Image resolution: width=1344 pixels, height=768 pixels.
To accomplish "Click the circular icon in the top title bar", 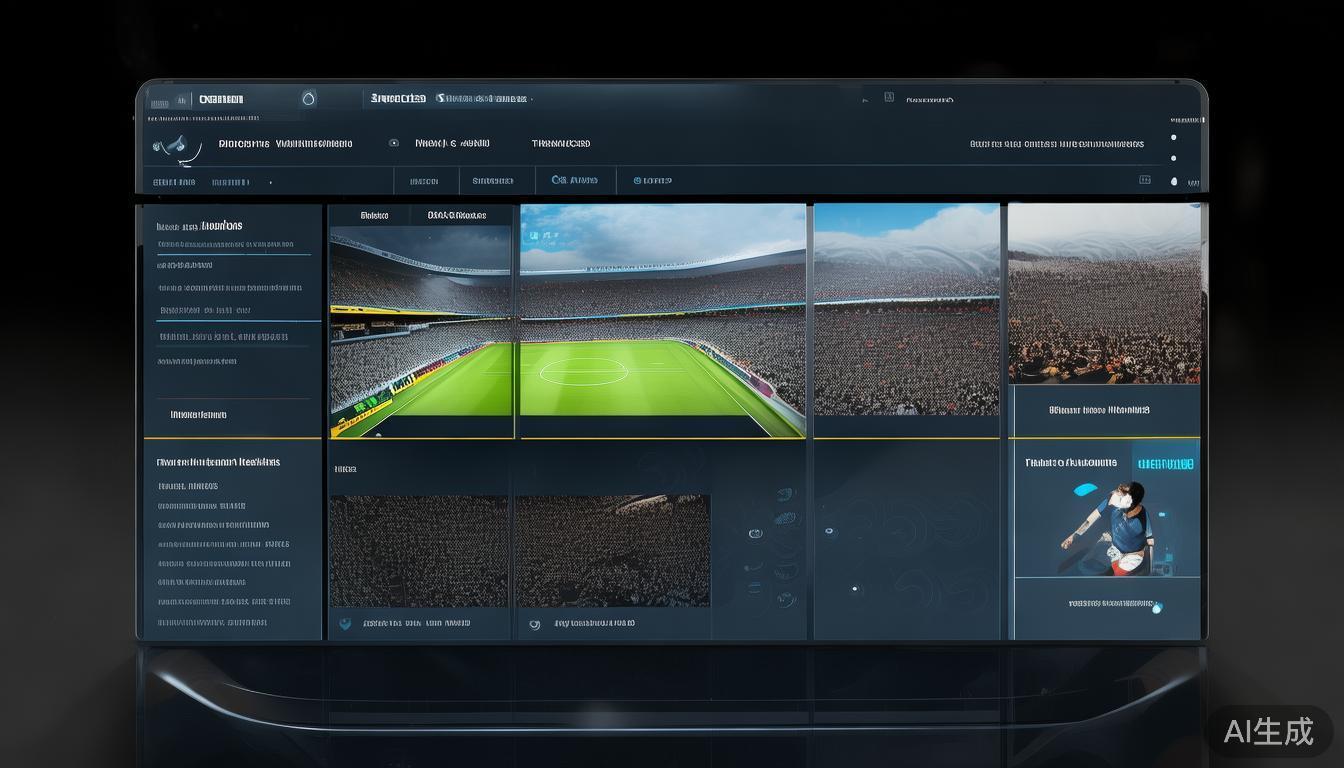I will 308,98.
